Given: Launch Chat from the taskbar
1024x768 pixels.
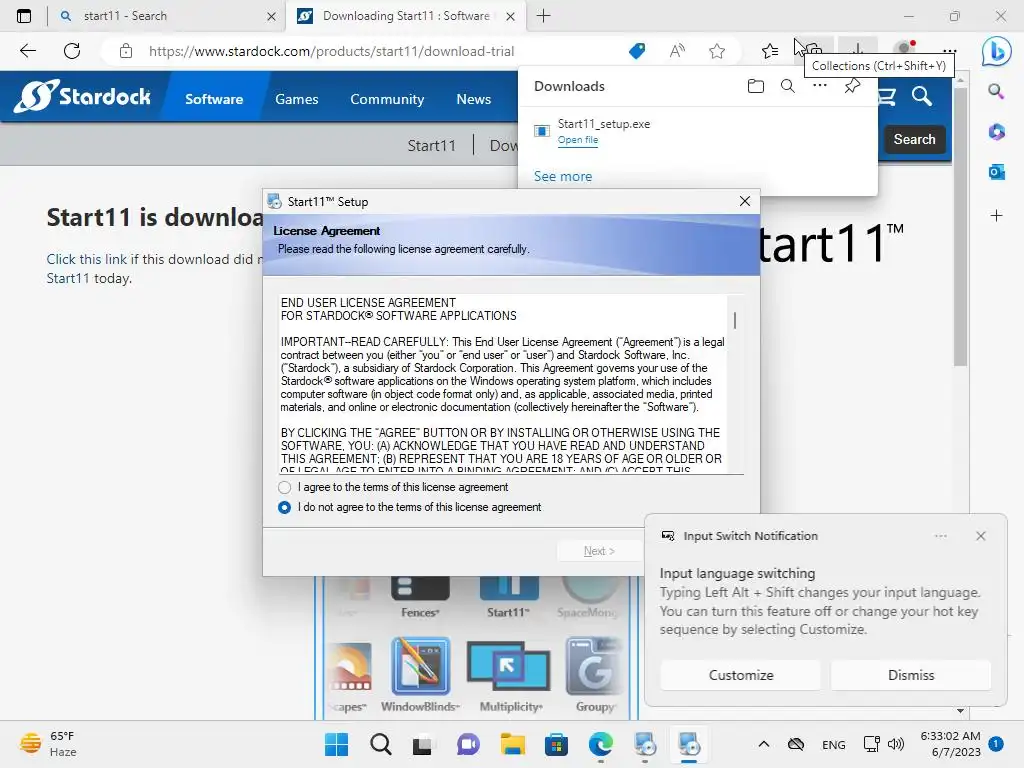Looking at the screenshot, I should [468, 744].
